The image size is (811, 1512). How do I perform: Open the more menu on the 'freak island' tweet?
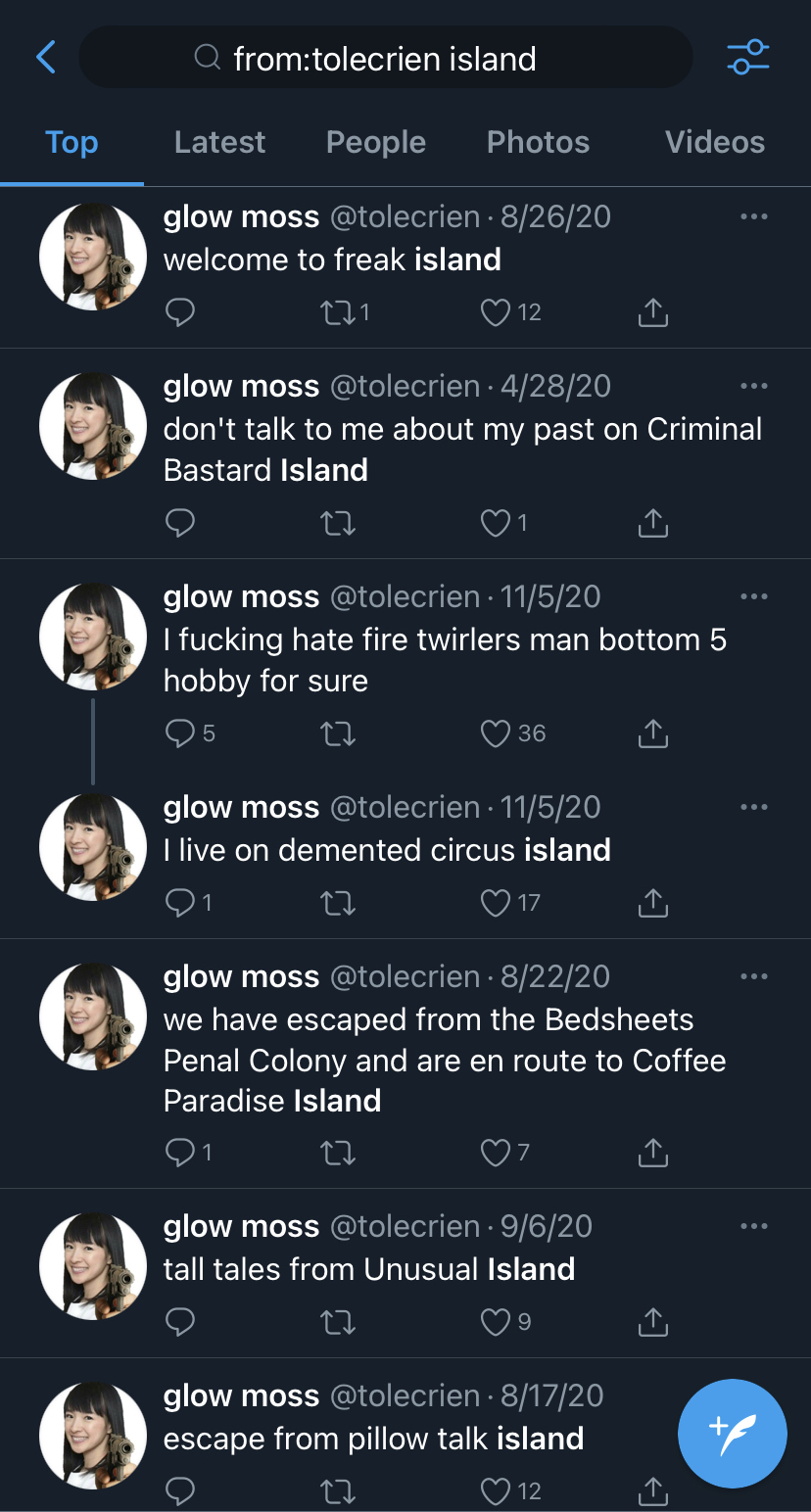754,216
